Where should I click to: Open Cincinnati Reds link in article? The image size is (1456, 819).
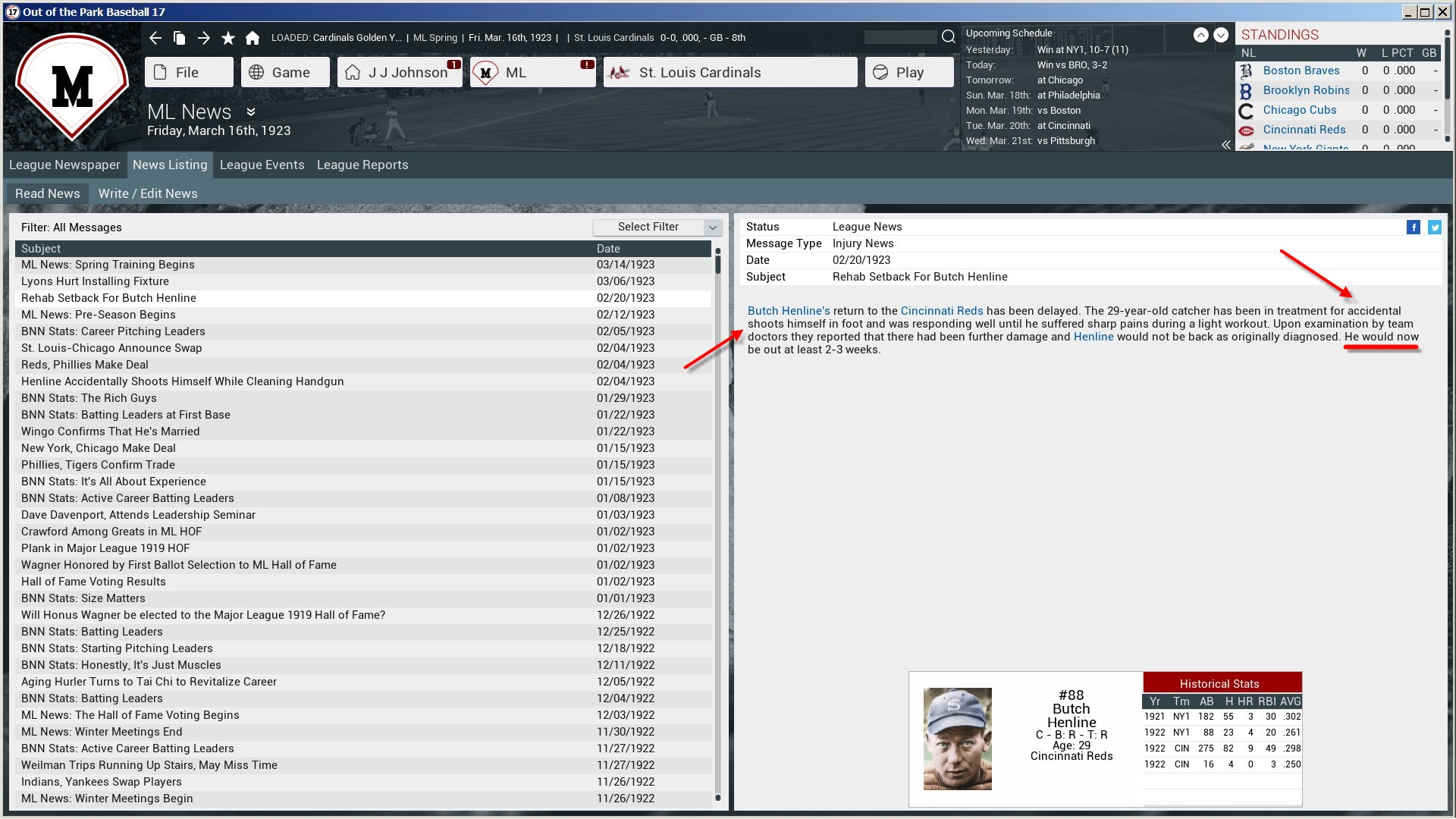point(942,311)
